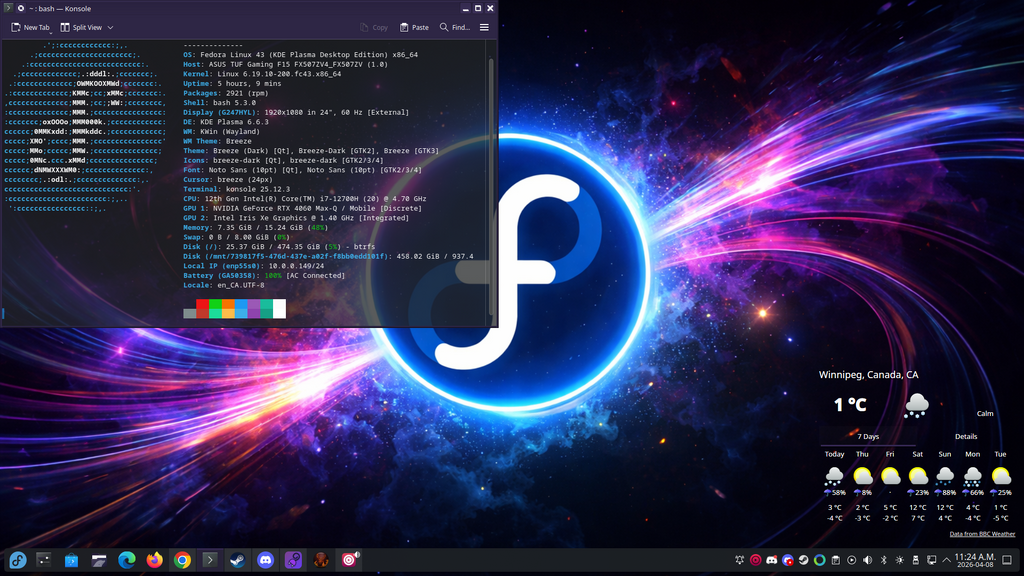
Task: Click the "Kernel" line in terminal output
Action: 262,74
